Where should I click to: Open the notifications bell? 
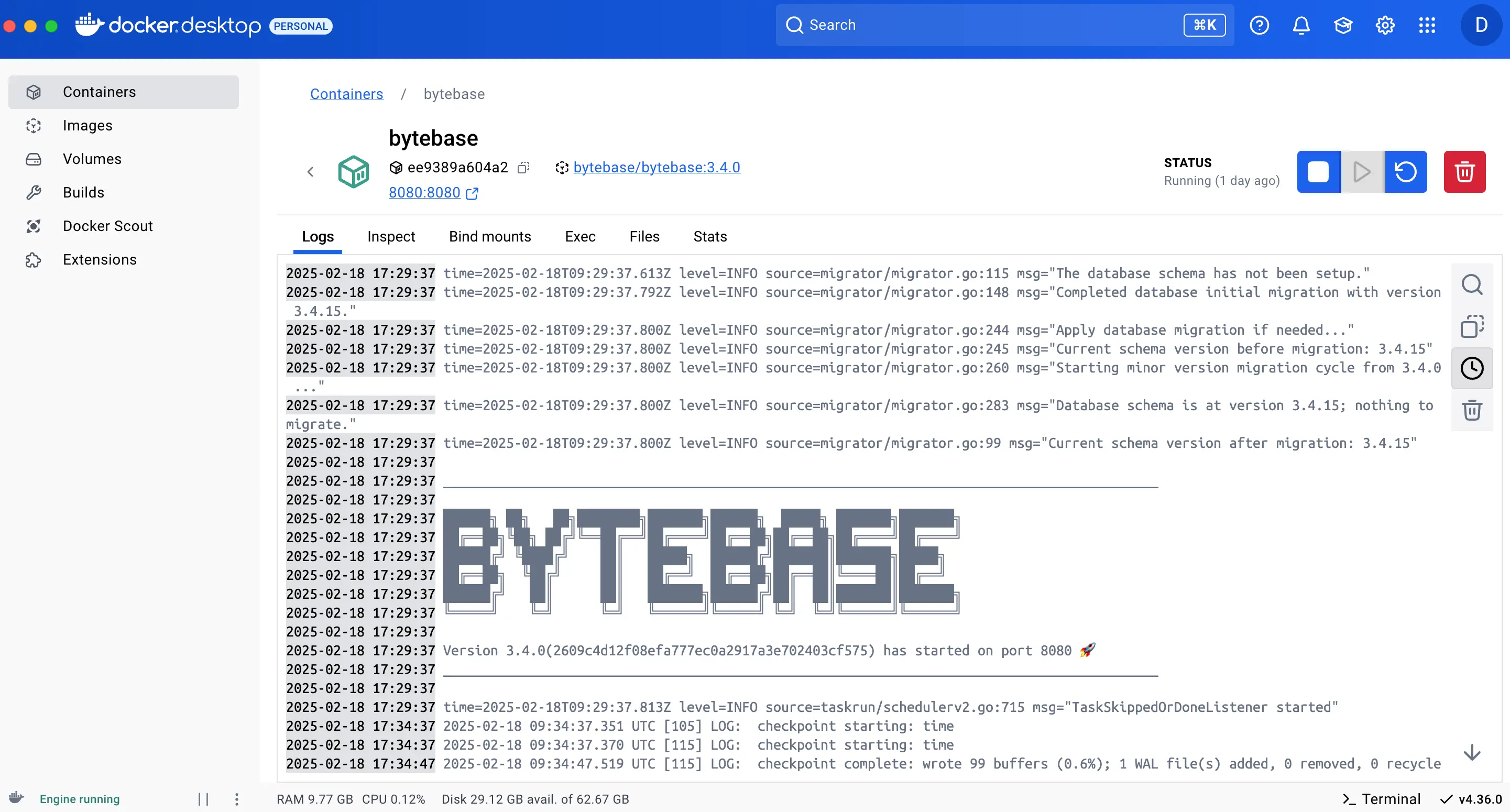1301,25
